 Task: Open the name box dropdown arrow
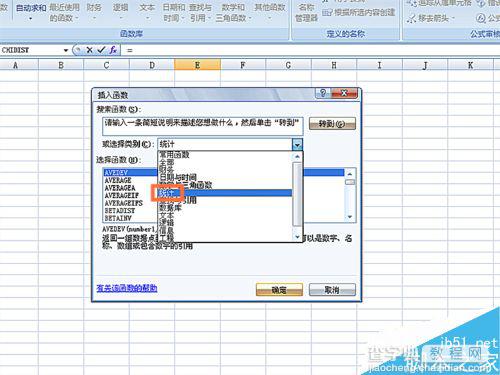(x=66, y=50)
